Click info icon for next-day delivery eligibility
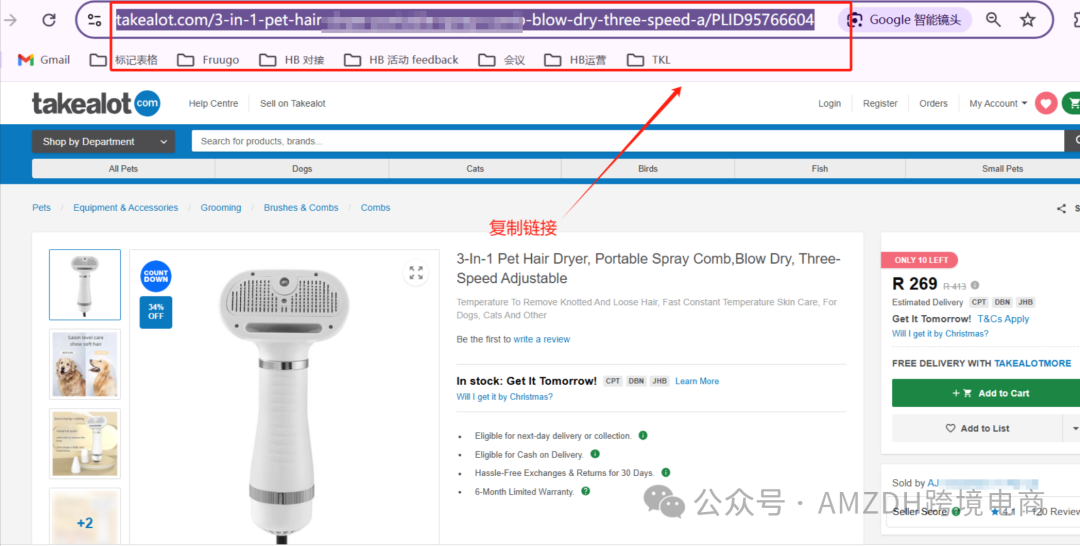This screenshot has width=1080, height=546. click(643, 435)
